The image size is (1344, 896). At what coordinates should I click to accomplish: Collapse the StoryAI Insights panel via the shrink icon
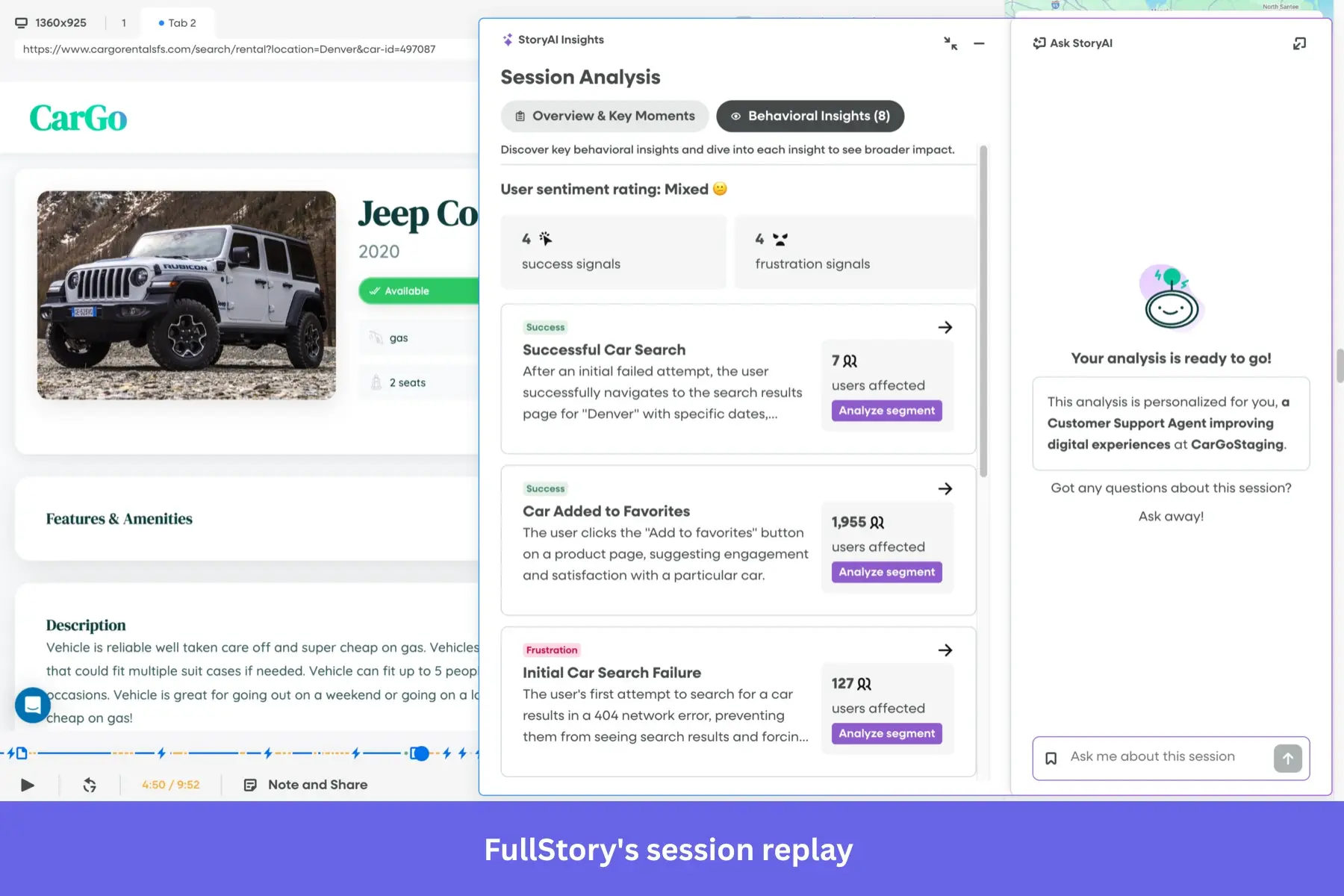(x=950, y=44)
